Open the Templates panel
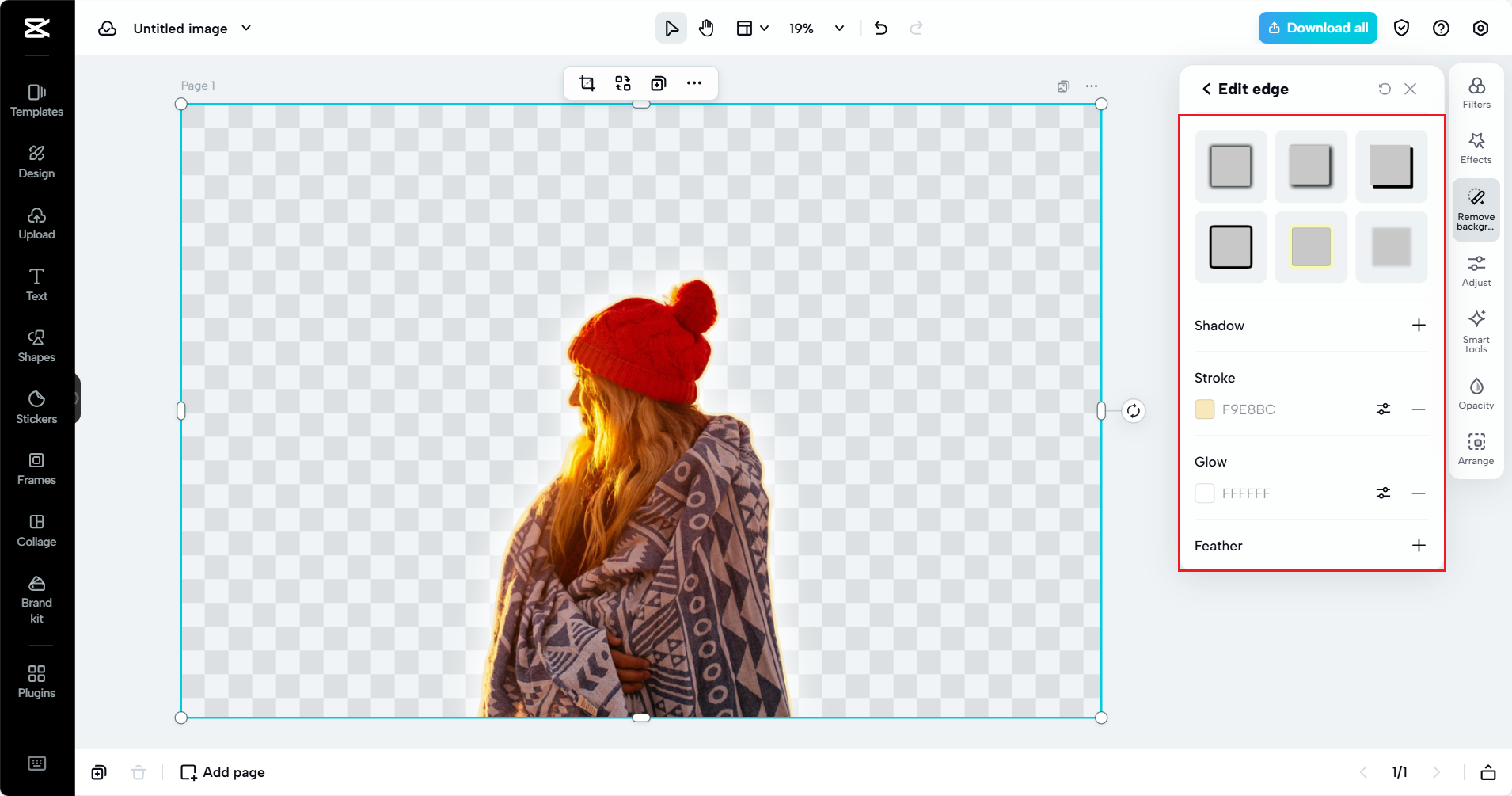Image resolution: width=1512 pixels, height=796 pixels. pyautogui.click(x=36, y=99)
